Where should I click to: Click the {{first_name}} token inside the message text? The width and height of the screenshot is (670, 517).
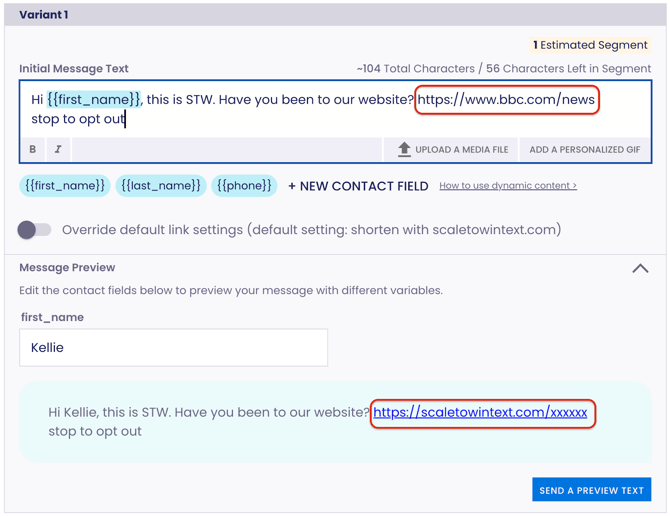(94, 99)
